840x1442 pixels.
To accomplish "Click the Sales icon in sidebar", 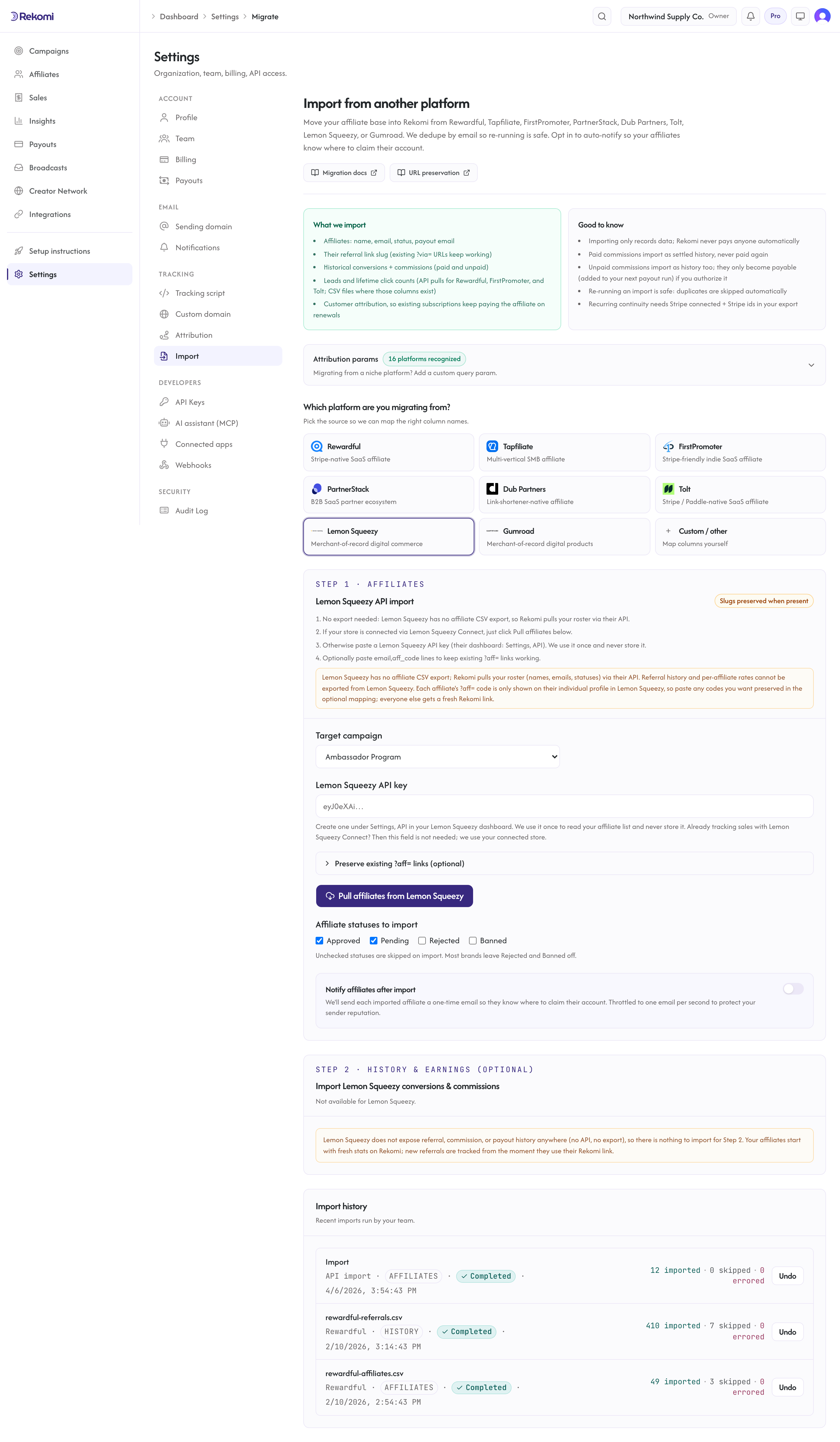I will pyautogui.click(x=19, y=98).
